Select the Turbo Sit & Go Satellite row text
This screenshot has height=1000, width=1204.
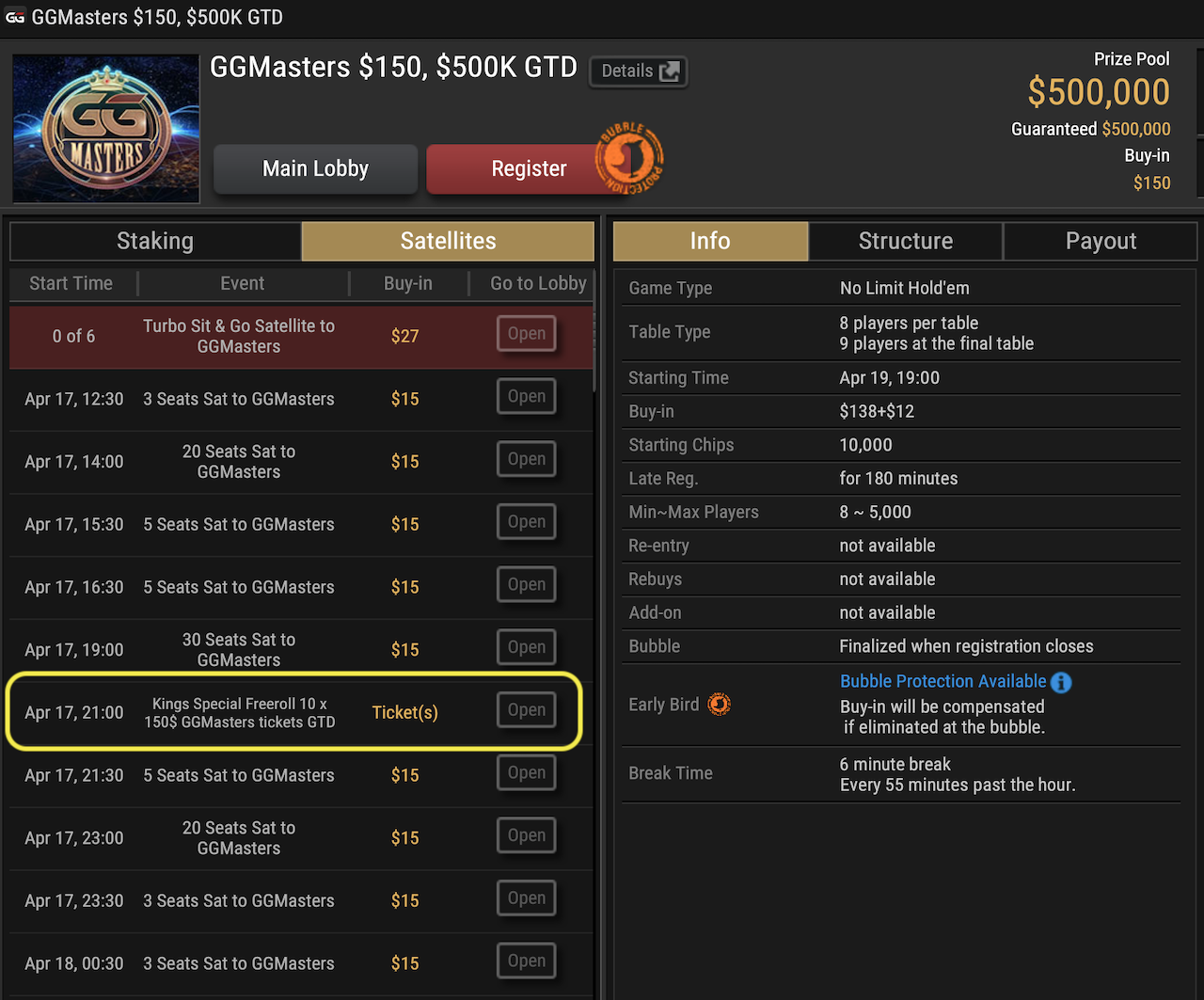(239, 336)
